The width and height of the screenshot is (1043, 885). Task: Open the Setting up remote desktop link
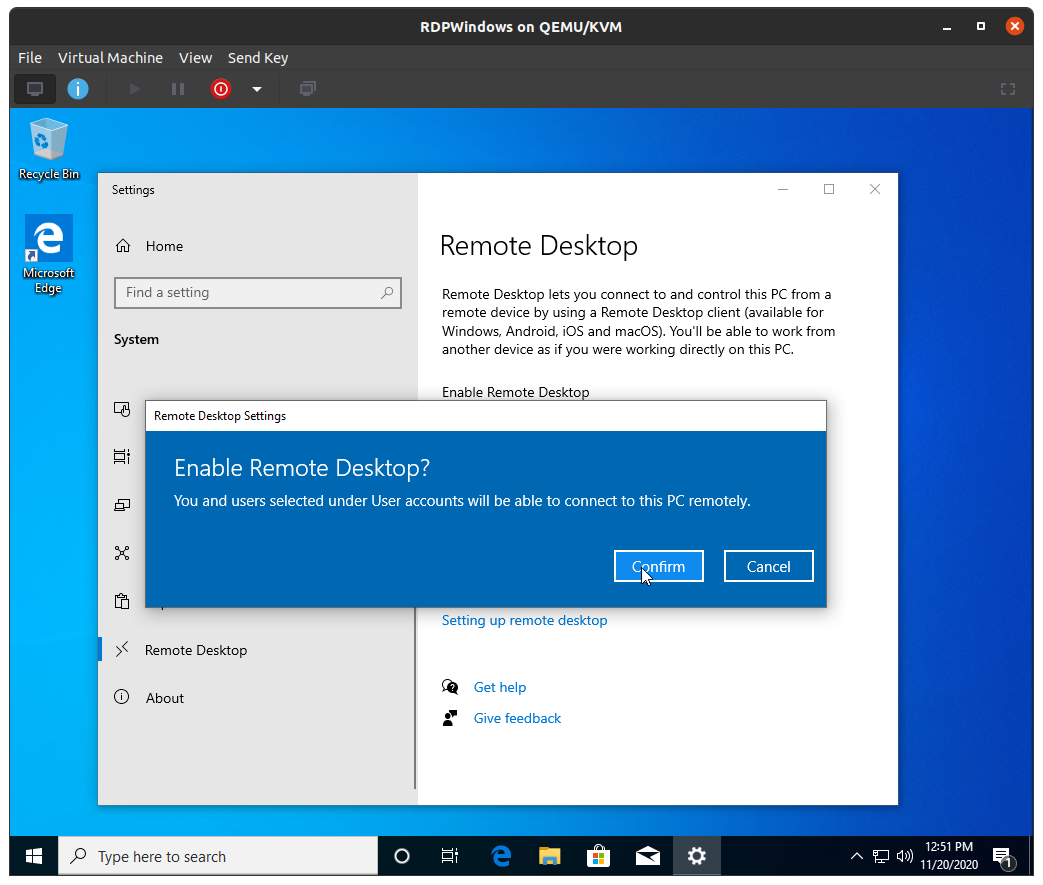pos(524,620)
